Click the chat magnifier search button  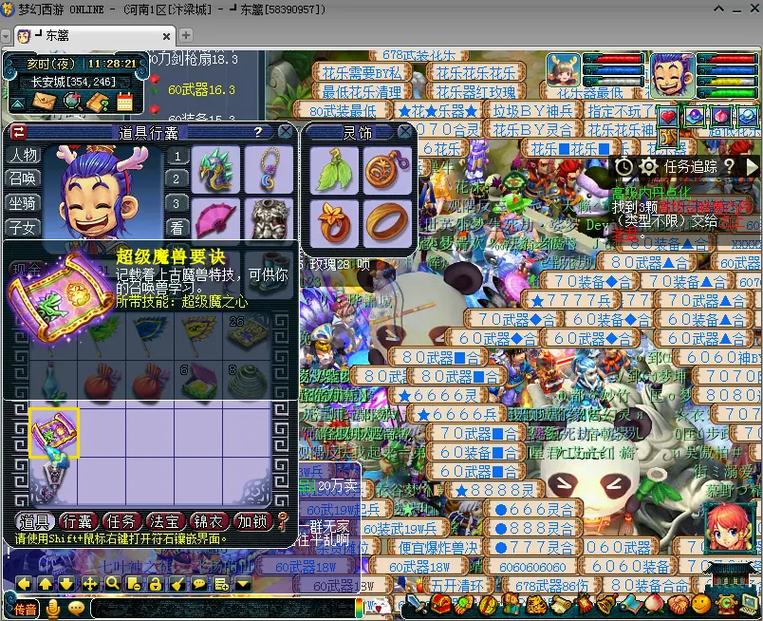pos(112,584)
